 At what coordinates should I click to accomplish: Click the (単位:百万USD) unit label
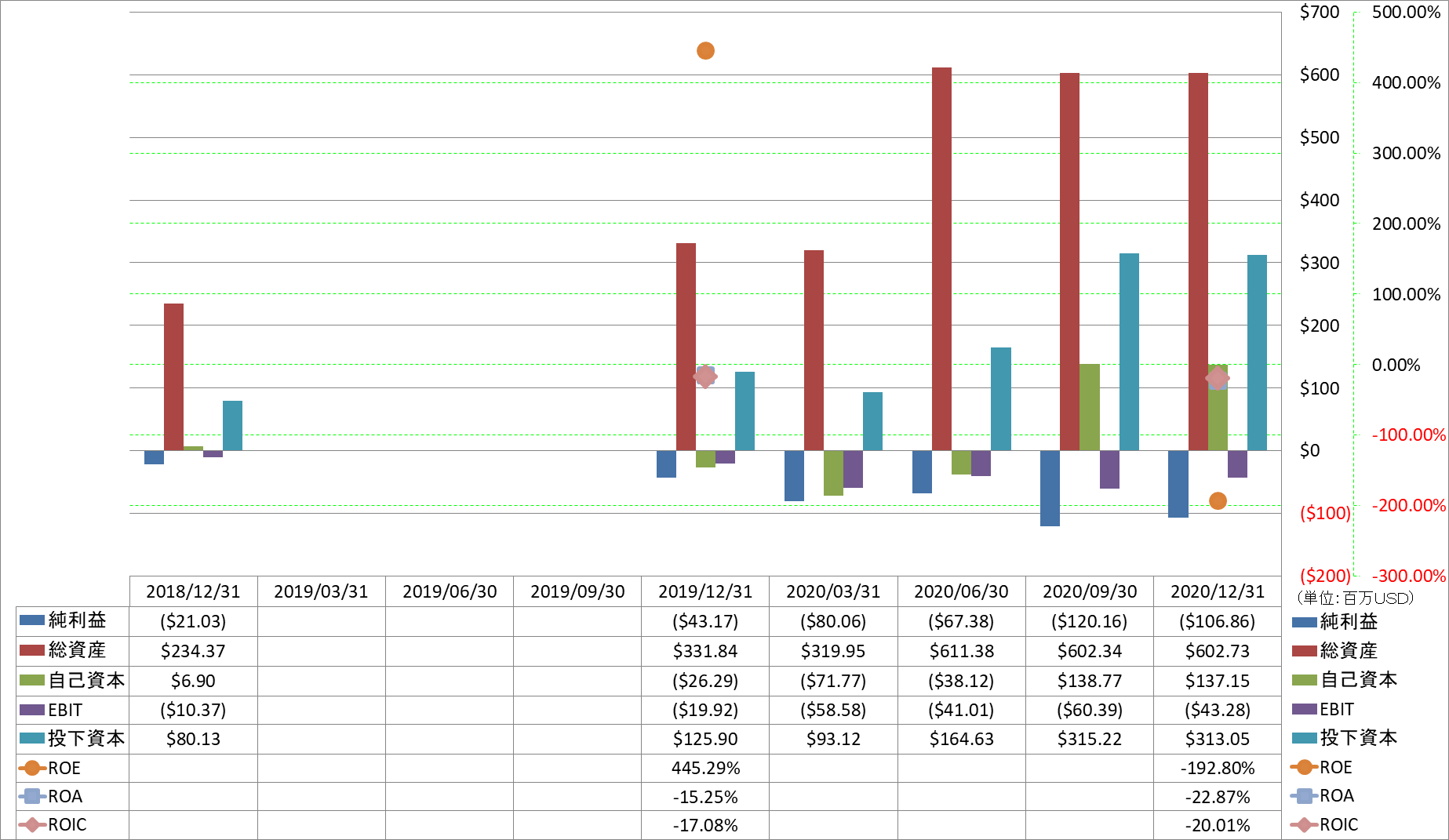click(1355, 598)
